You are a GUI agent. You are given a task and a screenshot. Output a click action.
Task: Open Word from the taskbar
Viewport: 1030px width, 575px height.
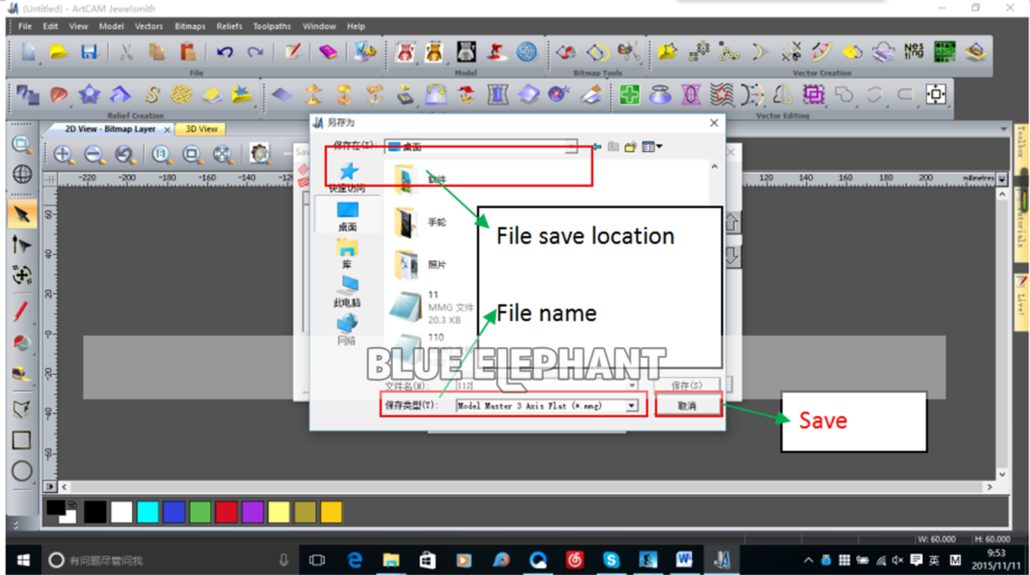tap(684, 560)
